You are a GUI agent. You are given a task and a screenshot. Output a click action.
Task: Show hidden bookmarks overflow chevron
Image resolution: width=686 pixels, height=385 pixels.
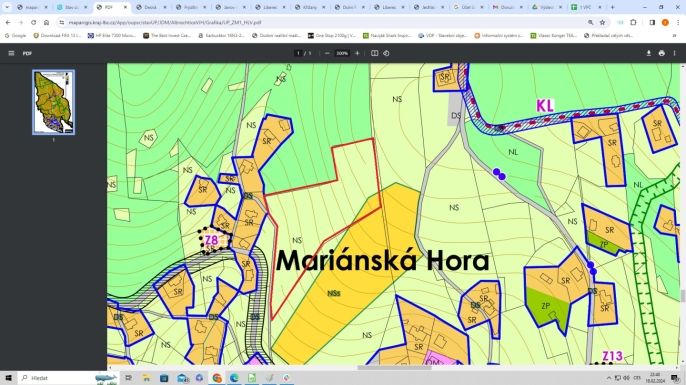click(x=674, y=35)
